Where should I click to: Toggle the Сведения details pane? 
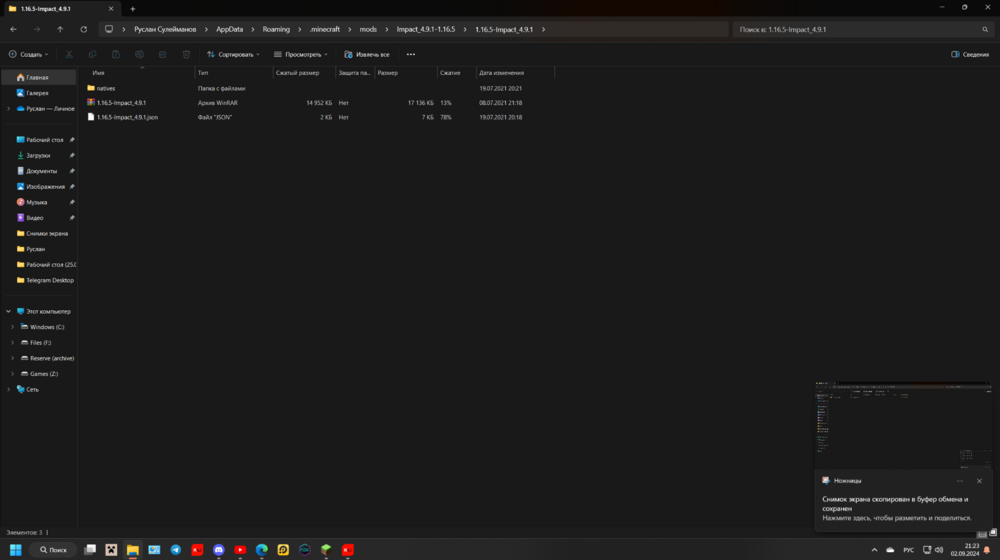pos(970,54)
